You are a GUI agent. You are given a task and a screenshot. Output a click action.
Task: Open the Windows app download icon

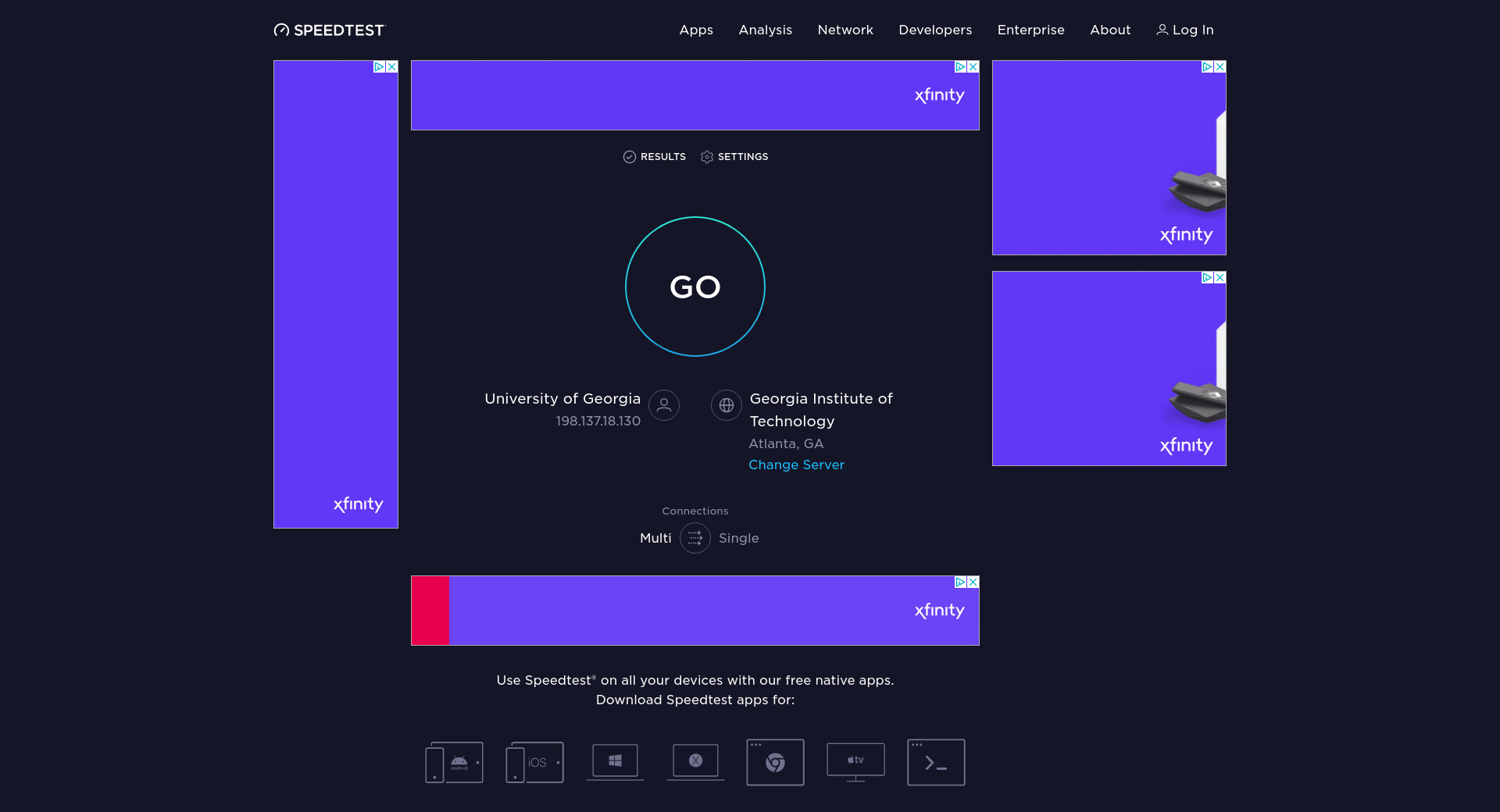coord(615,762)
